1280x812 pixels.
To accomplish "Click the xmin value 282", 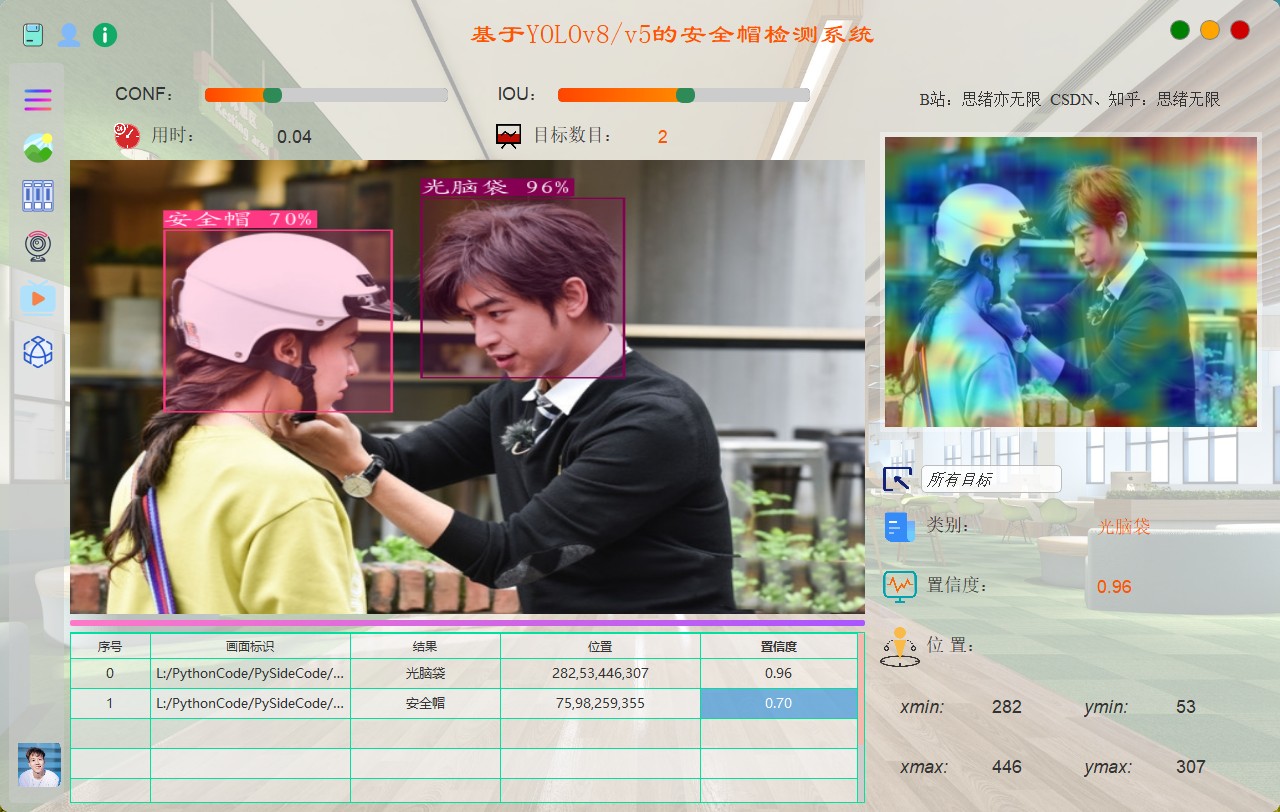I will pyautogui.click(x=1007, y=707).
